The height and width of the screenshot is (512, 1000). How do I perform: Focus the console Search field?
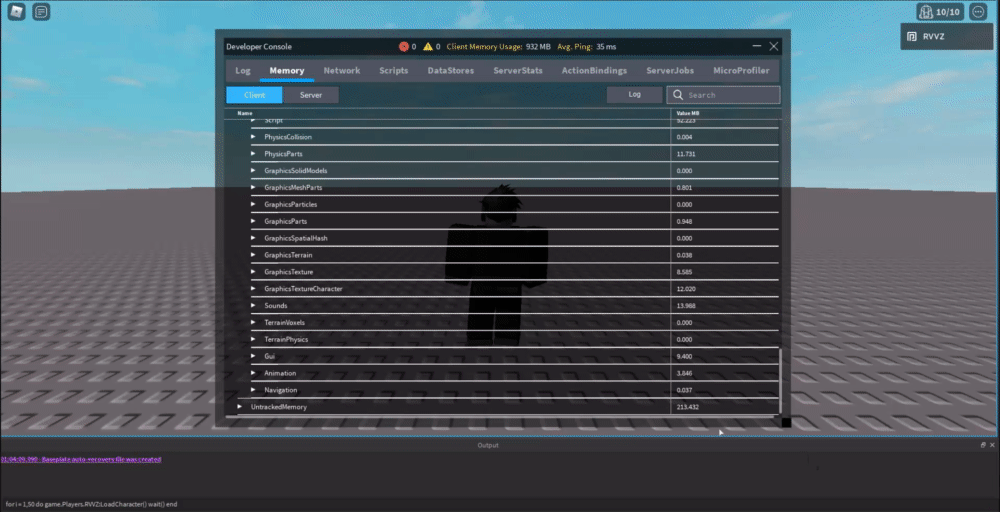pos(723,95)
